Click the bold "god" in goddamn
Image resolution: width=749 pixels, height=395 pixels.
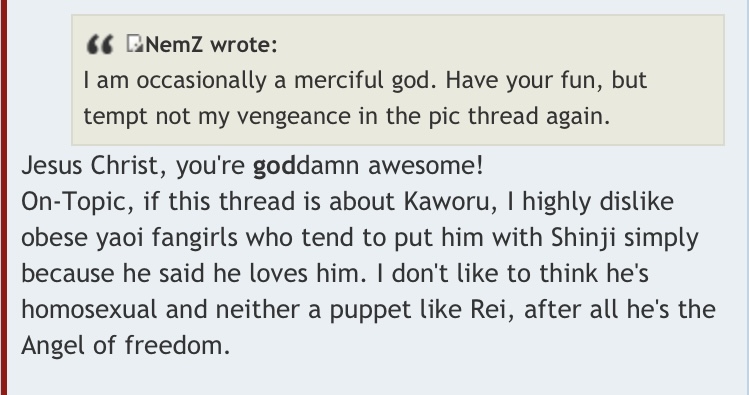point(274,166)
